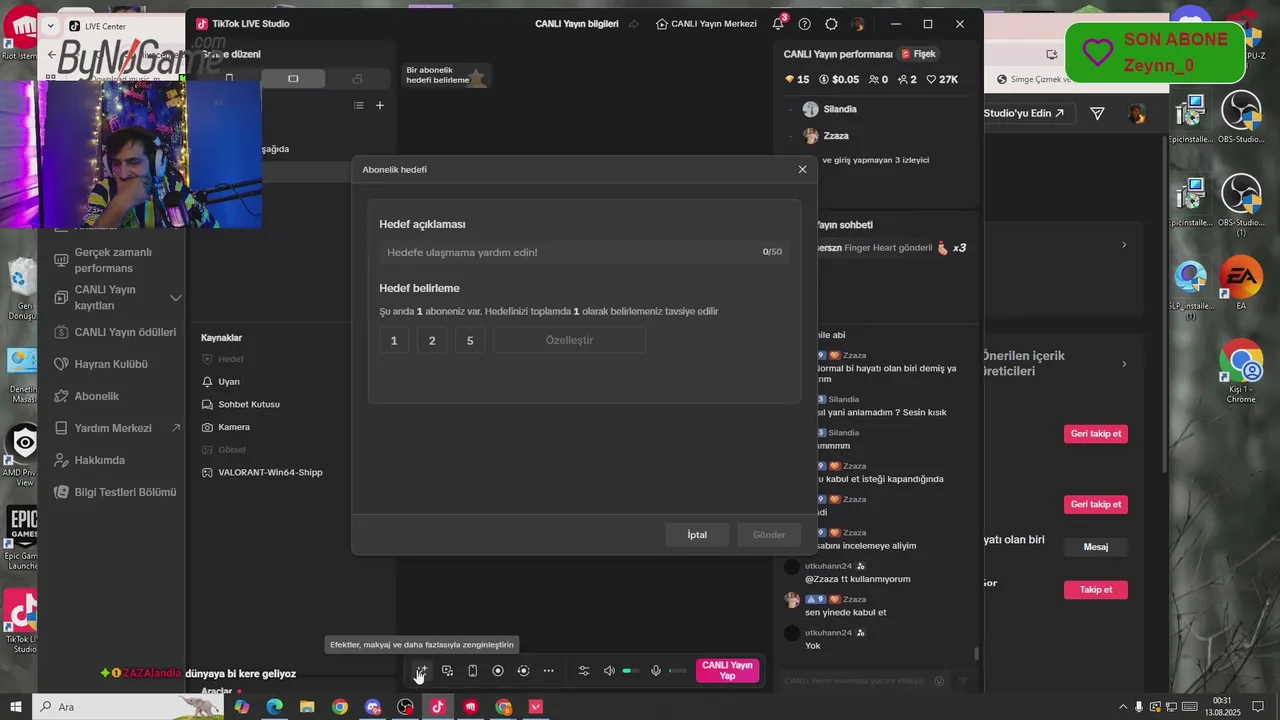The image size is (1280, 720).
Task: Mute the microphone icon
Action: point(656,671)
